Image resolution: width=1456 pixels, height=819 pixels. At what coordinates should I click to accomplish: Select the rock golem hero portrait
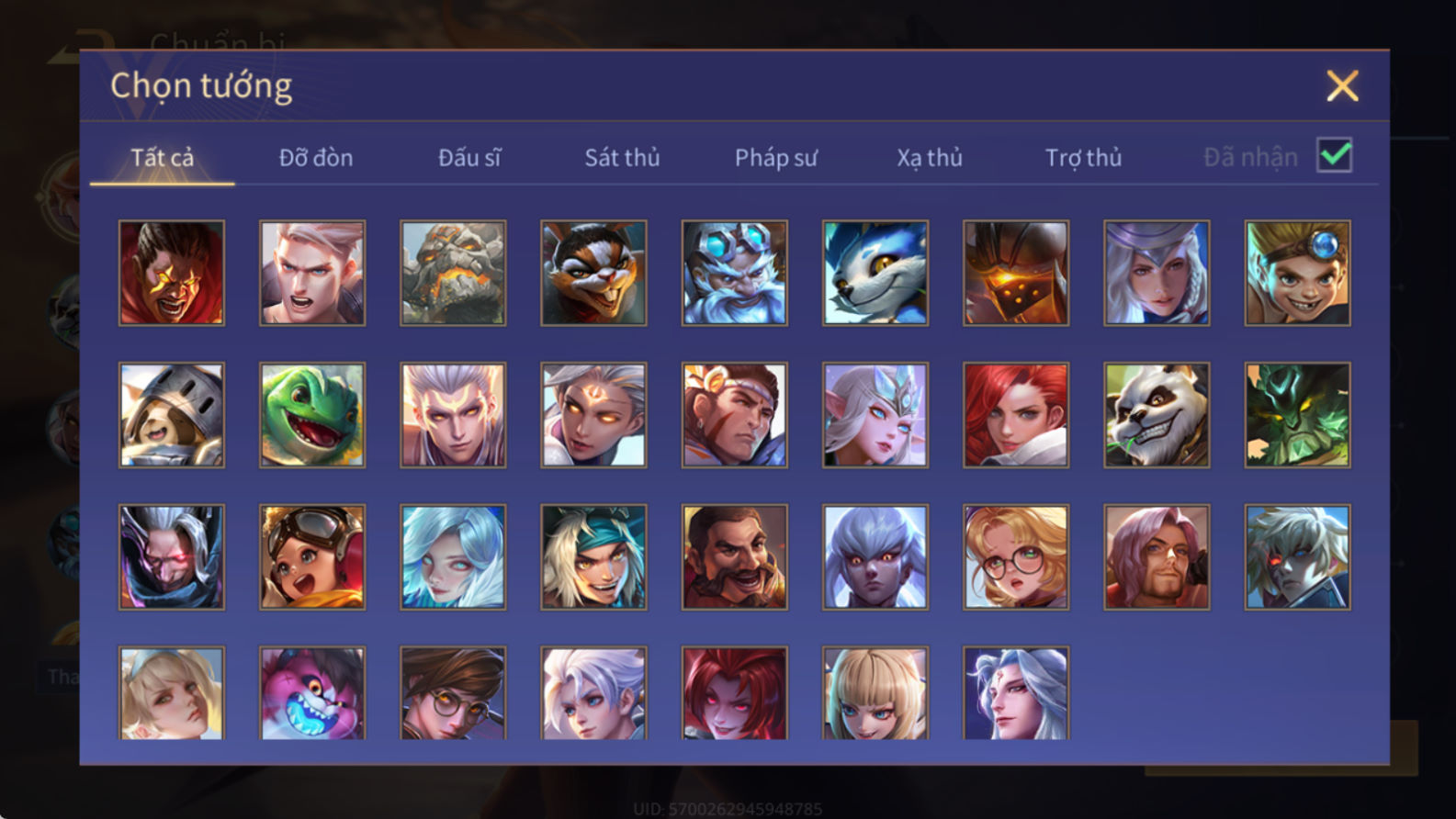tap(453, 273)
